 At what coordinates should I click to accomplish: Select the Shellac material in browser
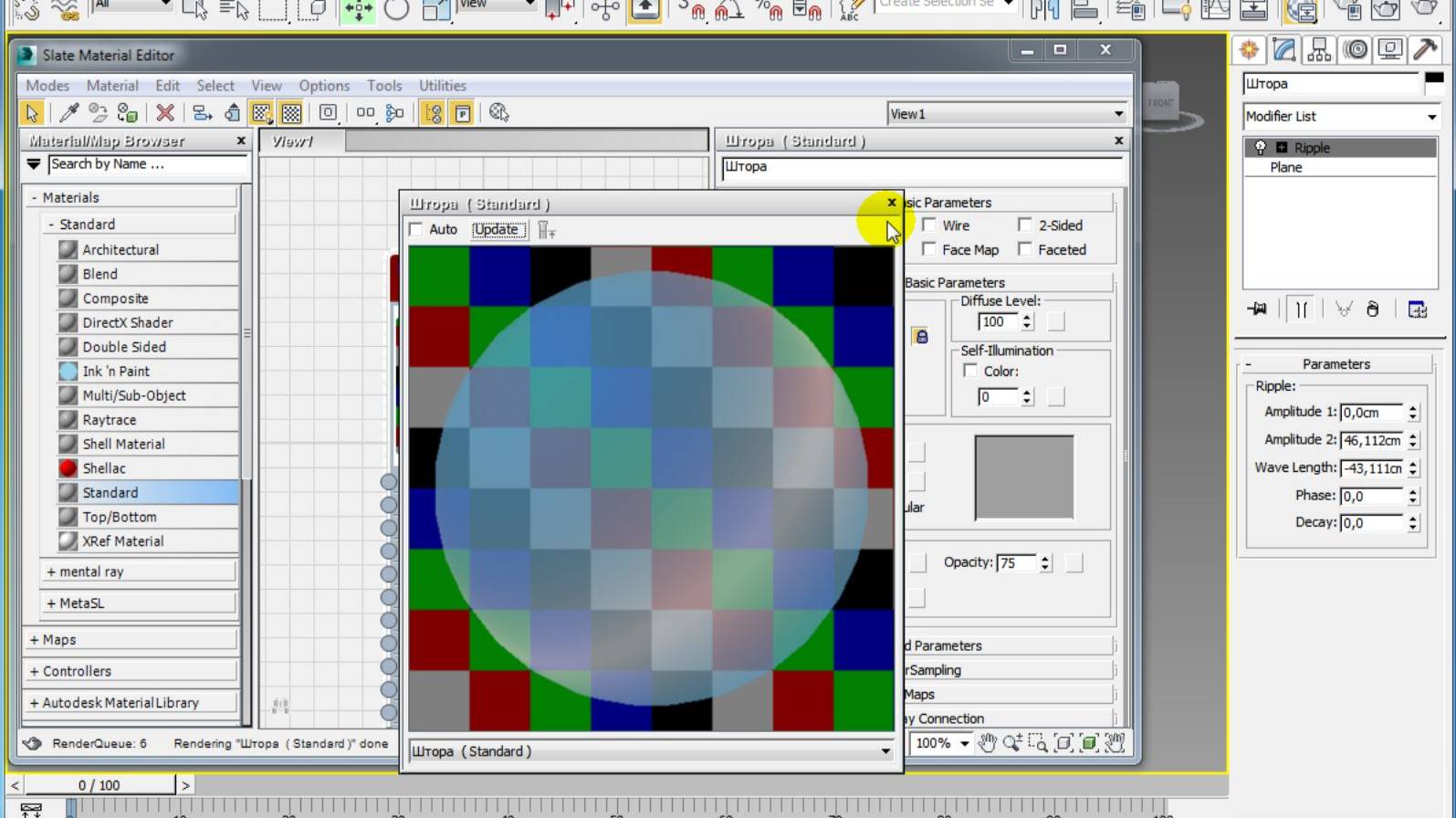tap(104, 468)
